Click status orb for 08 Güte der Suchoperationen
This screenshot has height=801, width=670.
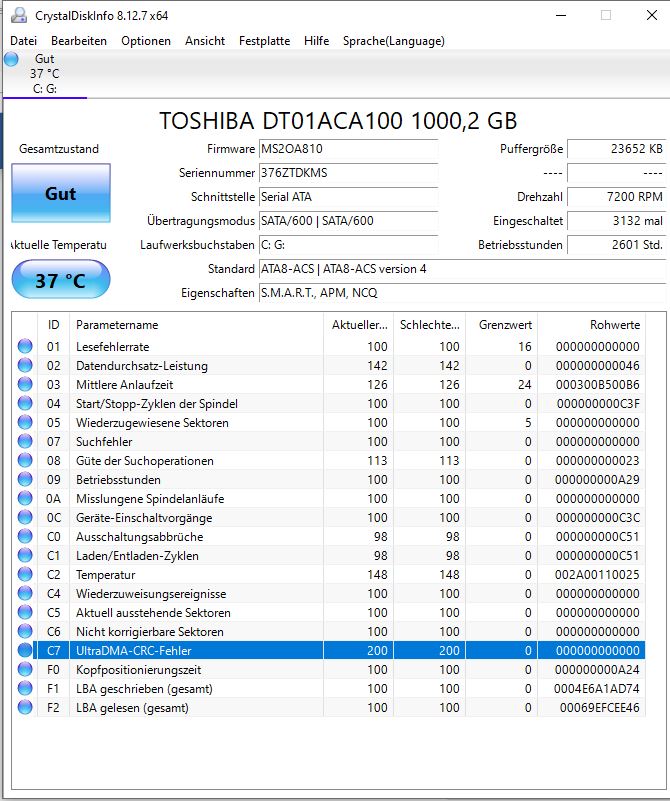point(25,460)
